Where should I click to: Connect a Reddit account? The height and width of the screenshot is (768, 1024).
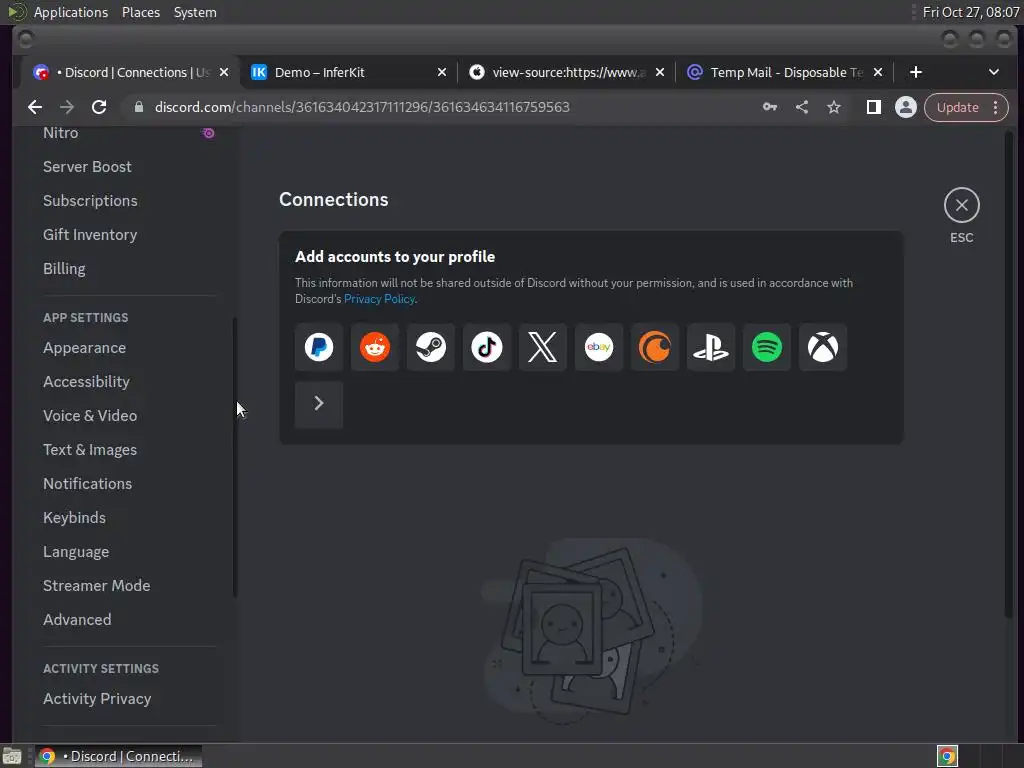point(375,347)
